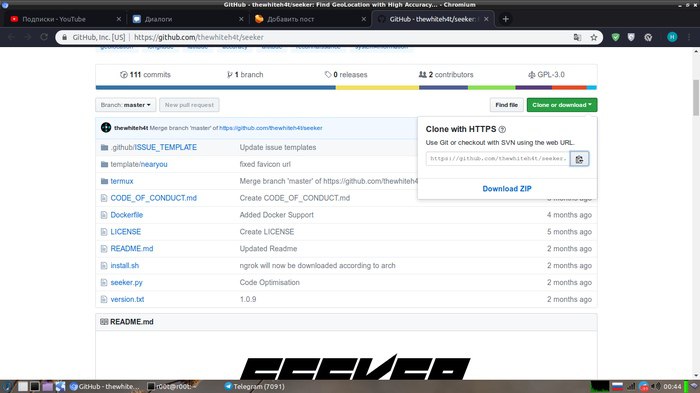Open a new browser tab
700x393 pixels.
505,19
